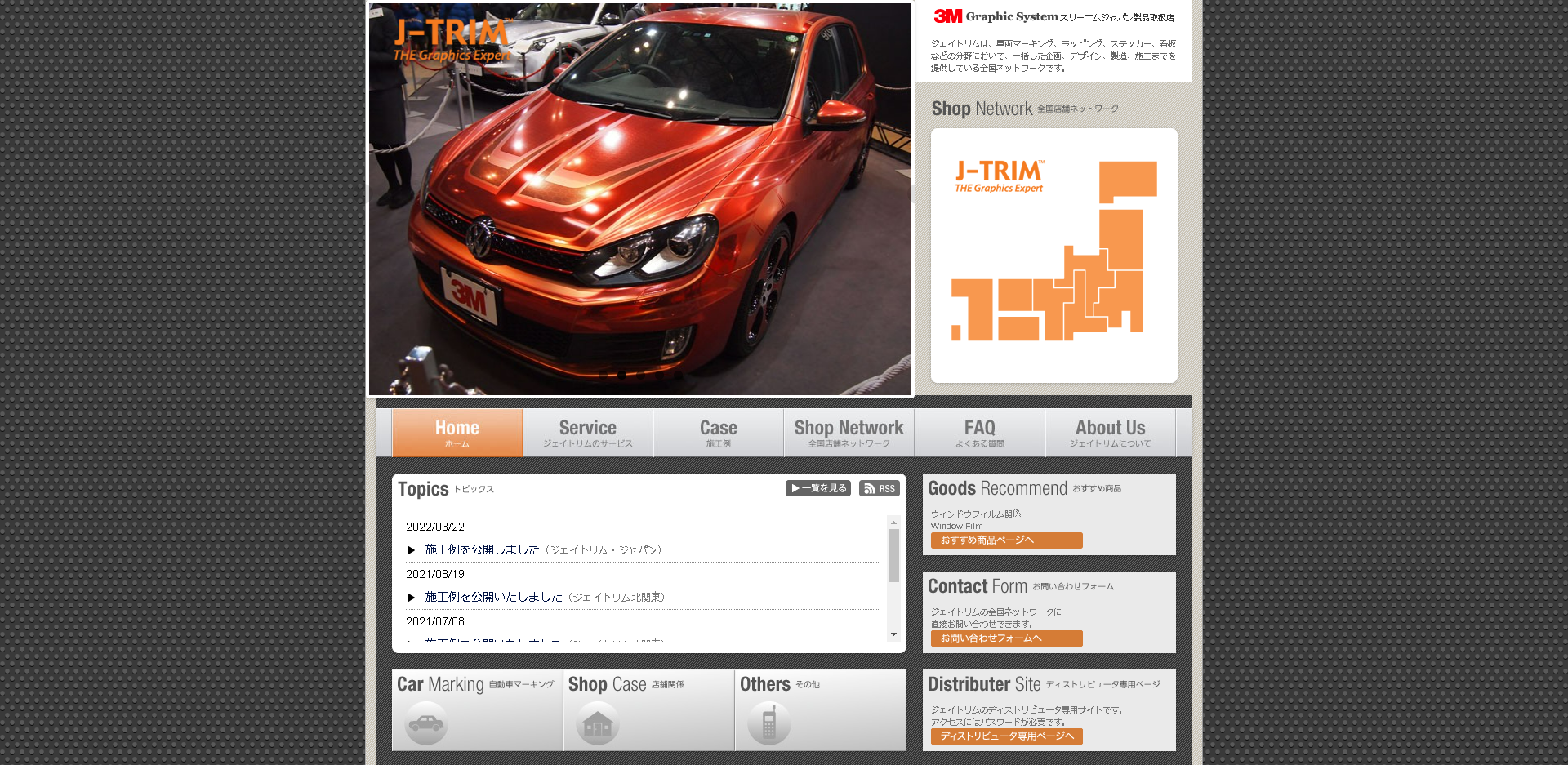Screen dimensions: 1568x765
Task: Click the お問い合わせフォームへ button
Action: tap(1007, 638)
